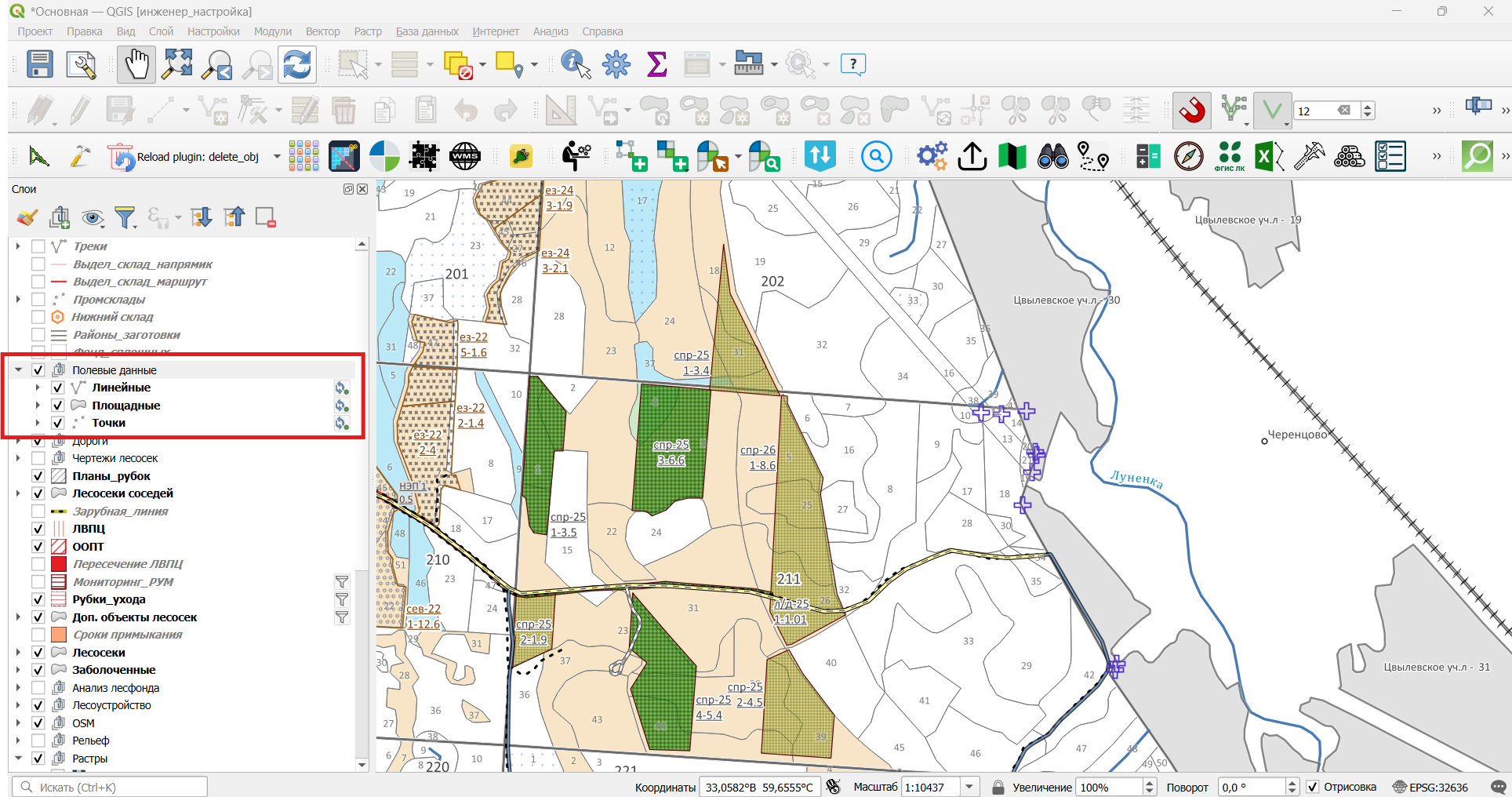
Task: Collapse the Полевые данные group
Action: tap(18, 369)
